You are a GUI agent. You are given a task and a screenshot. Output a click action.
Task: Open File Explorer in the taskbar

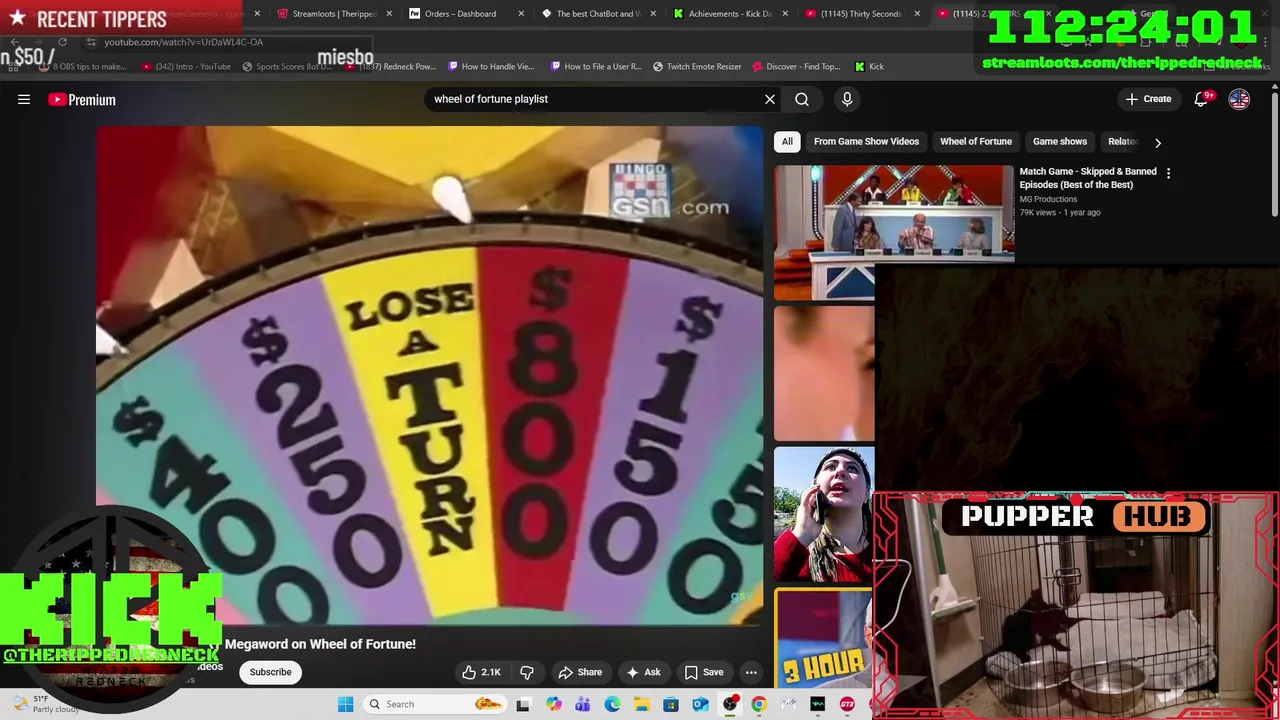coord(641,704)
